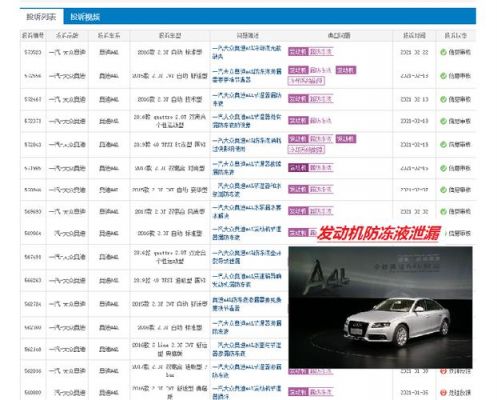Click green check status icon in row 569650
This screenshot has height=400, width=497.
click(x=443, y=211)
